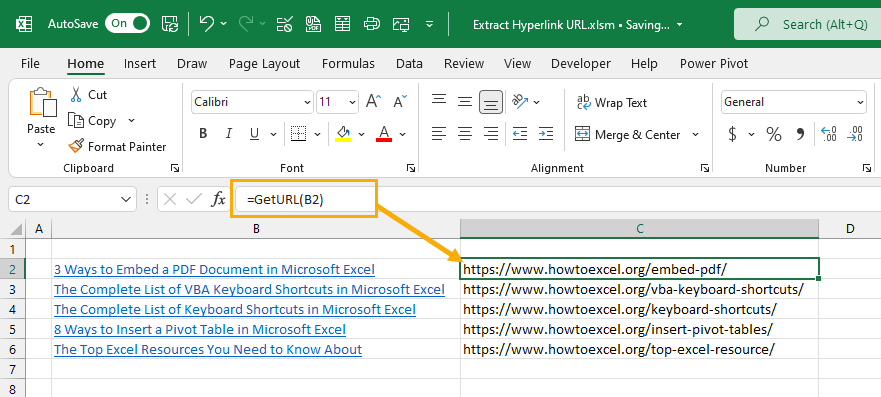Click the Orientation text angle icon
The image size is (881, 397).
[x=521, y=102]
